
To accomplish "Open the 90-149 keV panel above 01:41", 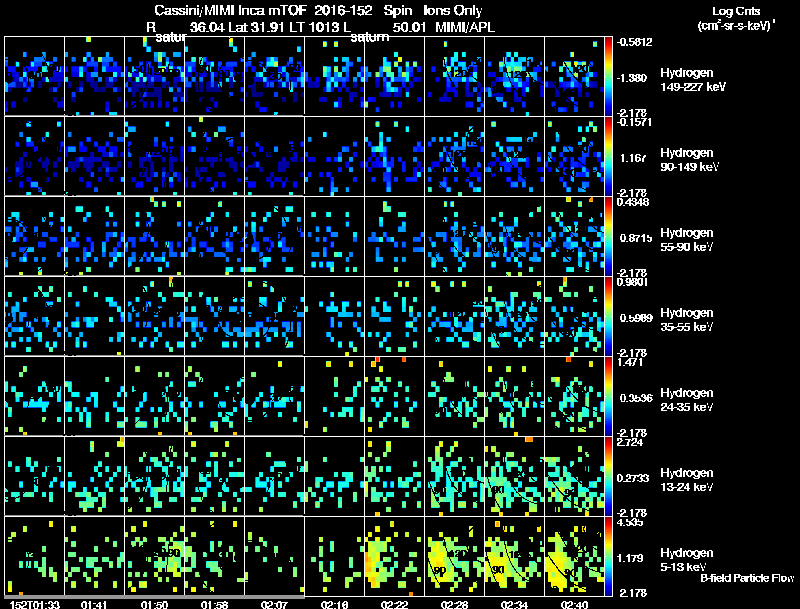I will (94, 156).
